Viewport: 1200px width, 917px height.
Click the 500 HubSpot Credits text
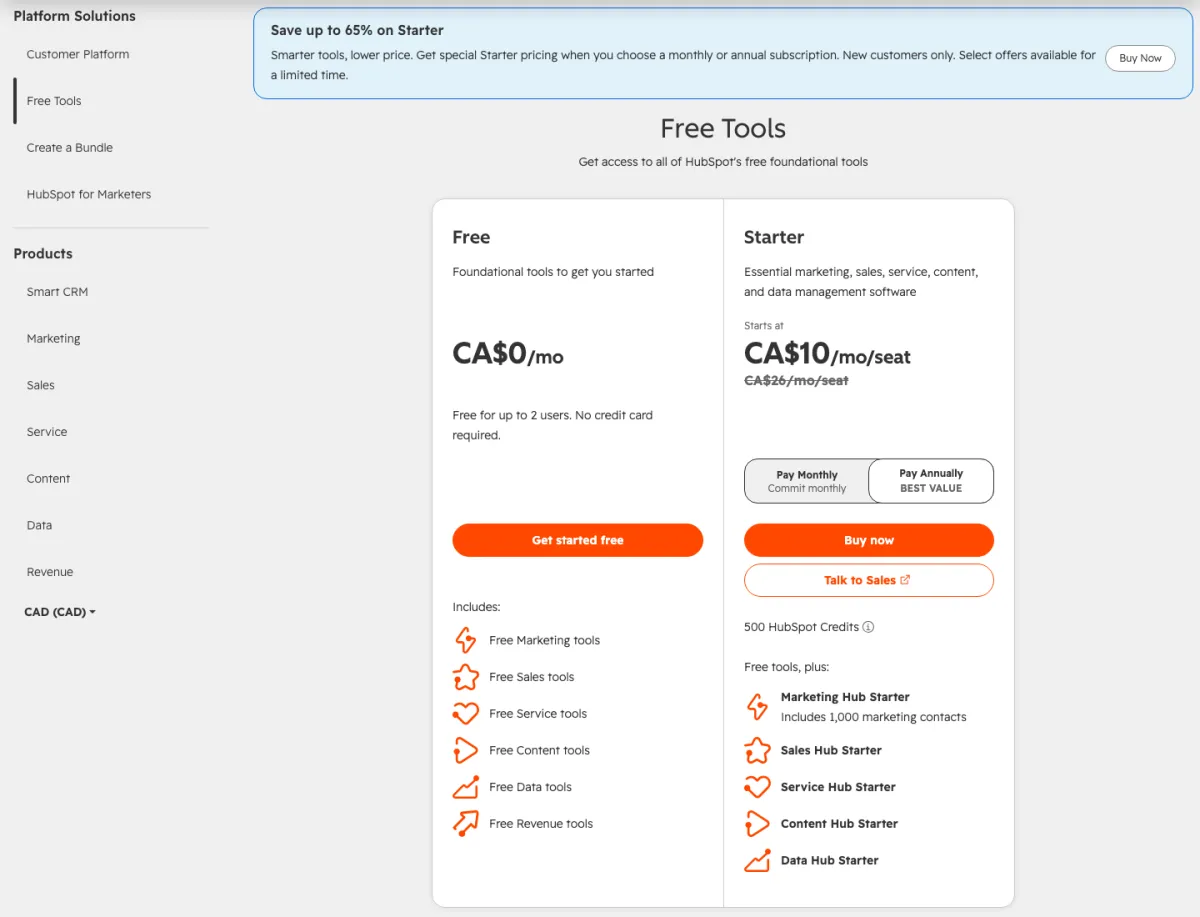pos(802,627)
